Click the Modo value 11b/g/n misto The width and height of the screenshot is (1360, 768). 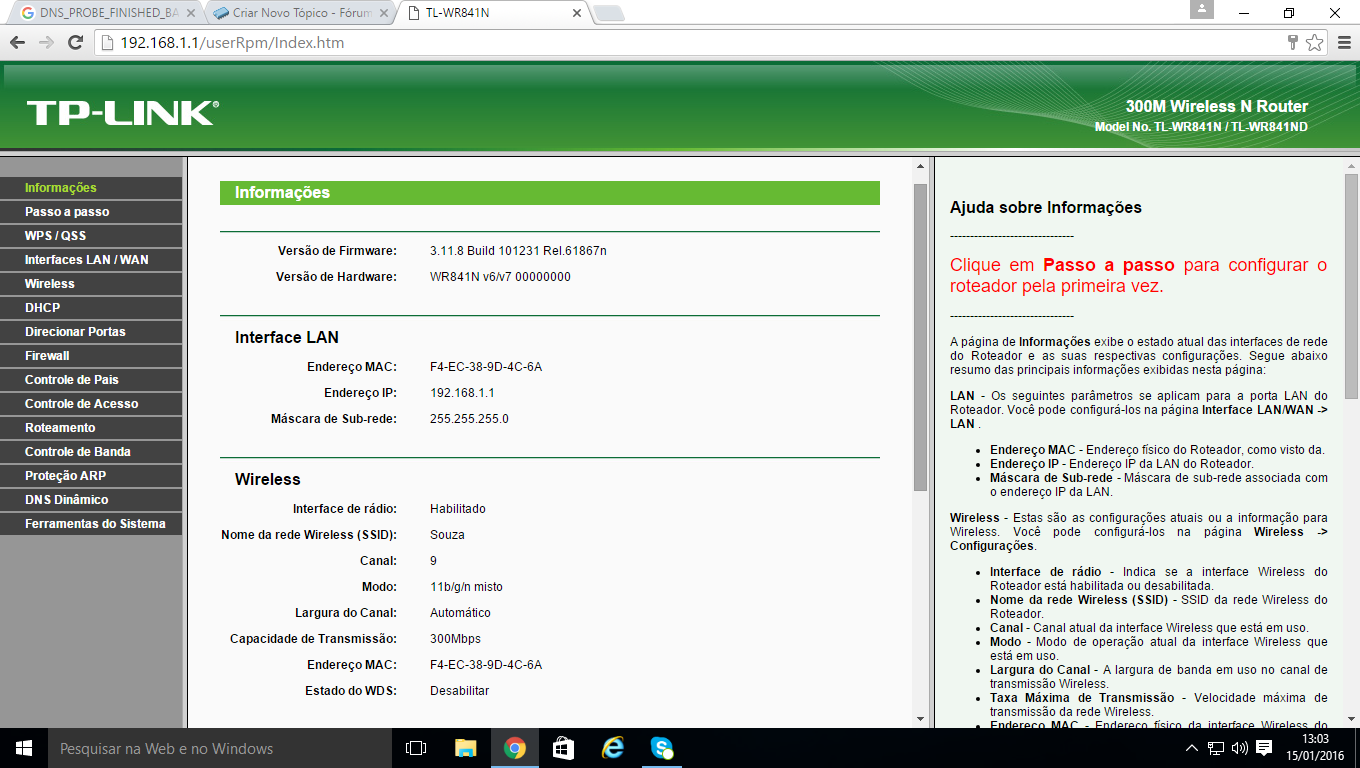click(466, 587)
